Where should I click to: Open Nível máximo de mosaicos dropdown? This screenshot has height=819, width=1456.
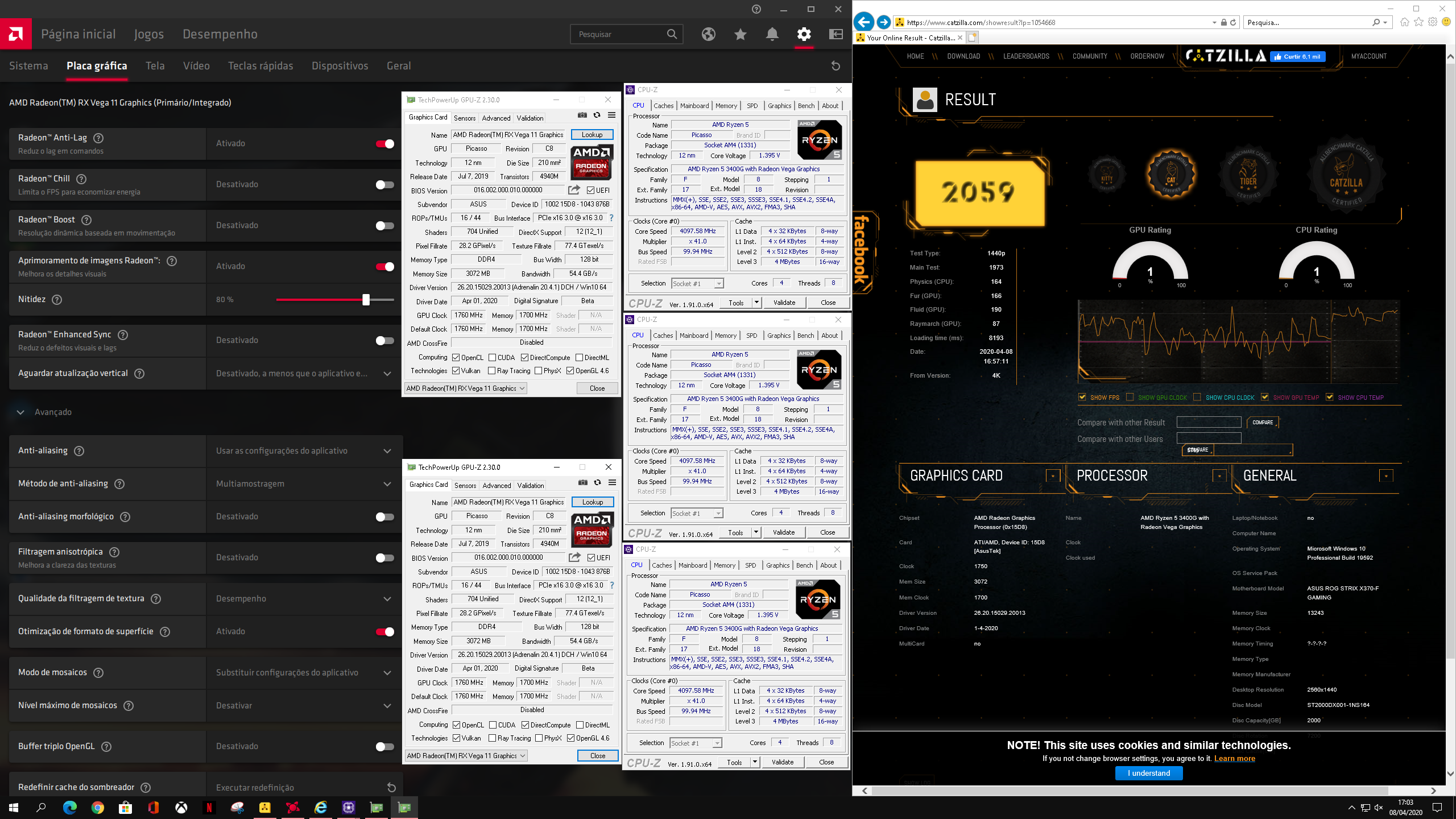[304, 706]
